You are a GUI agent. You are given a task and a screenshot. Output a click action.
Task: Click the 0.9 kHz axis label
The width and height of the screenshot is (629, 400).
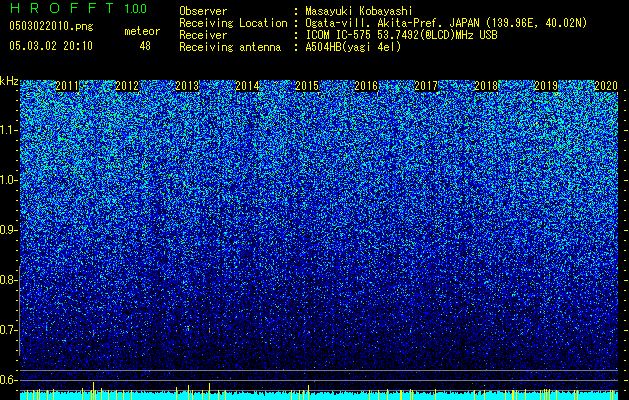click(8, 230)
